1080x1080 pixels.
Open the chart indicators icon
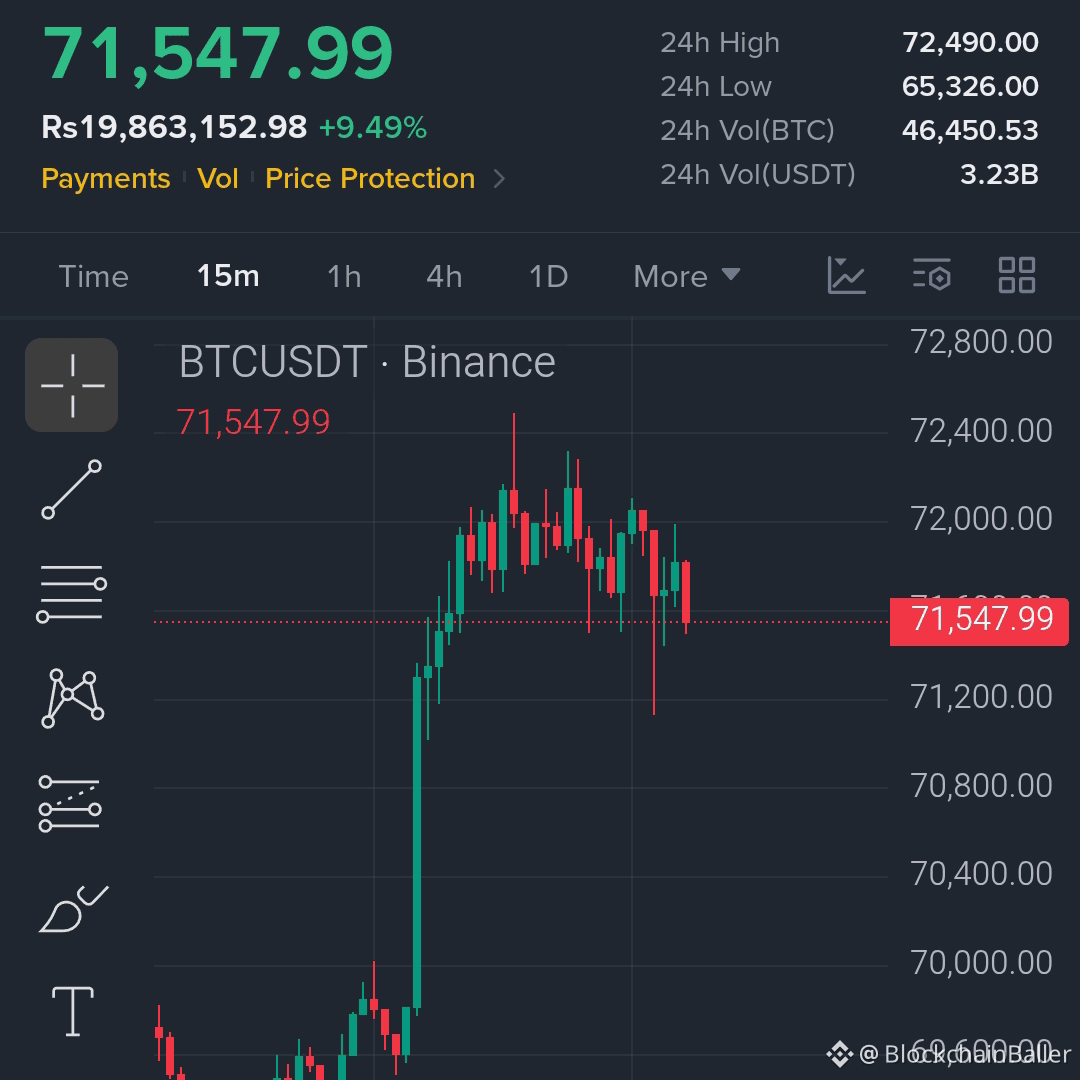847,276
